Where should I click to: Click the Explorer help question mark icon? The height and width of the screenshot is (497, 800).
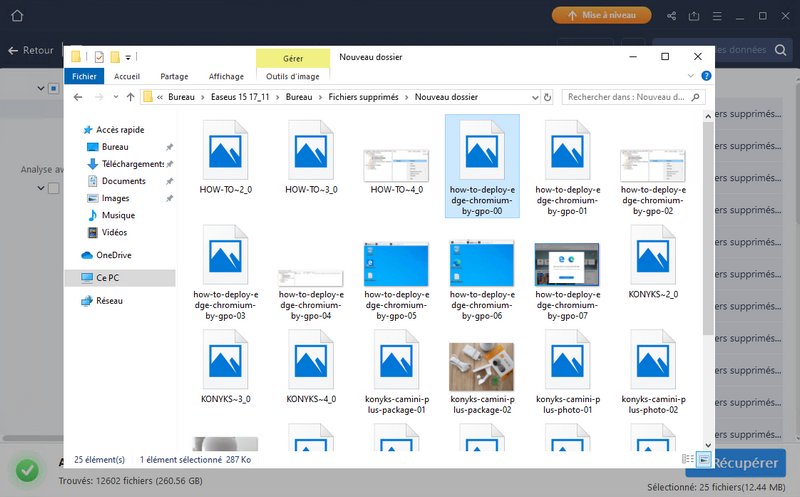pyautogui.click(x=706, y=76)
